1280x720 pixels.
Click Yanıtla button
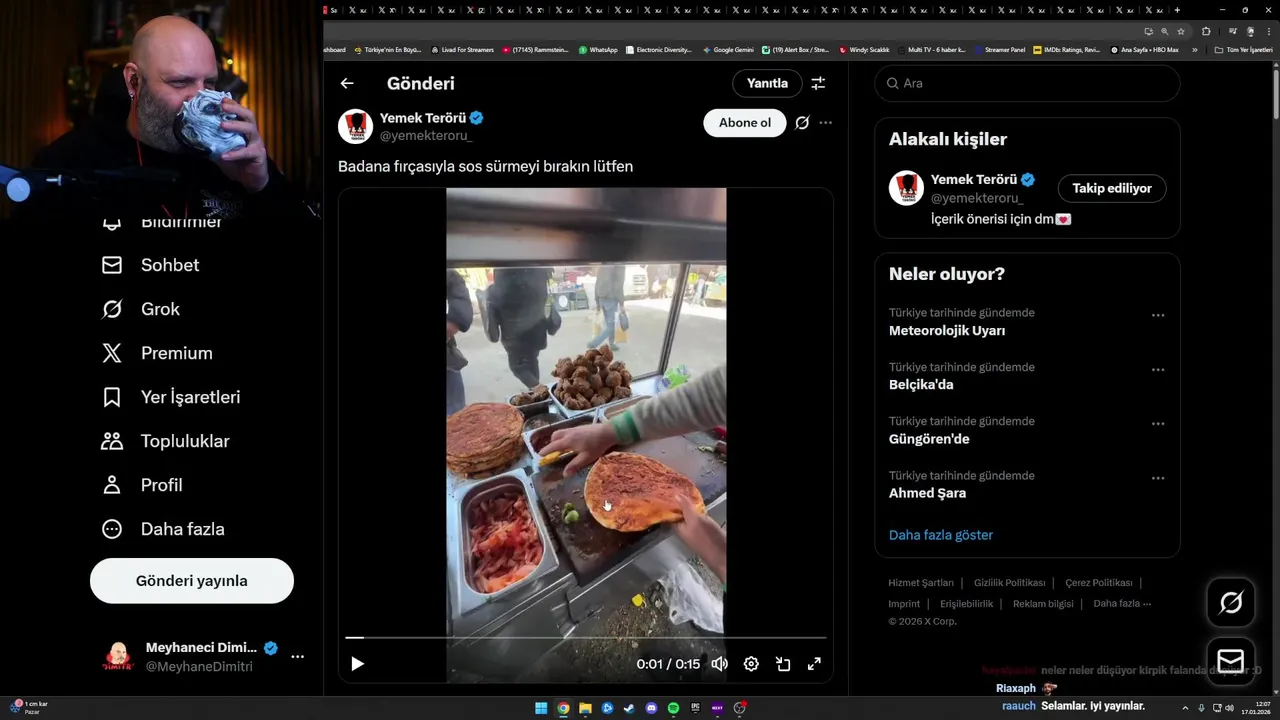[x=767, y=83]
